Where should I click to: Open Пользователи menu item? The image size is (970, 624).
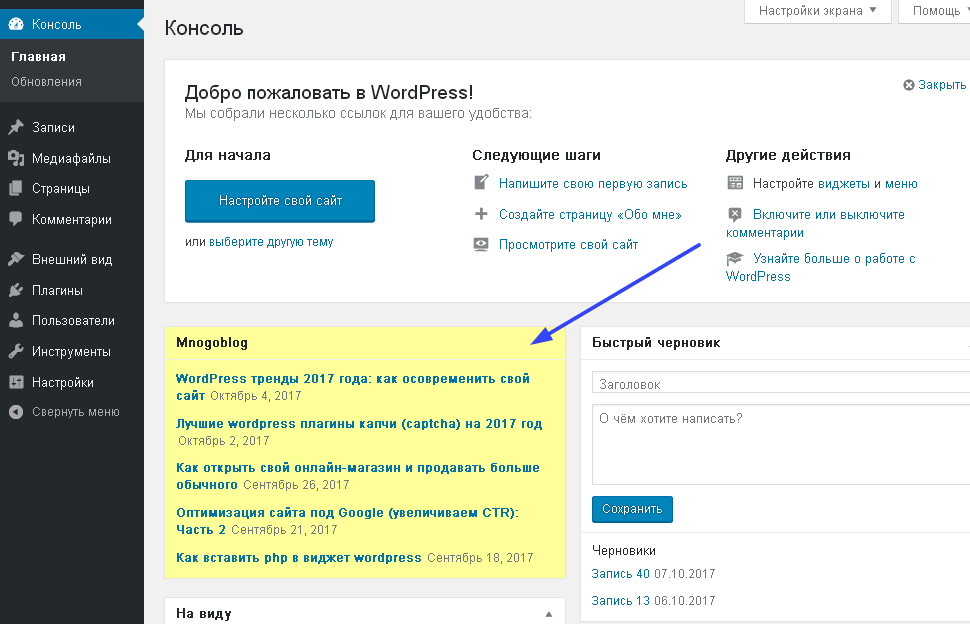(72, 320)
